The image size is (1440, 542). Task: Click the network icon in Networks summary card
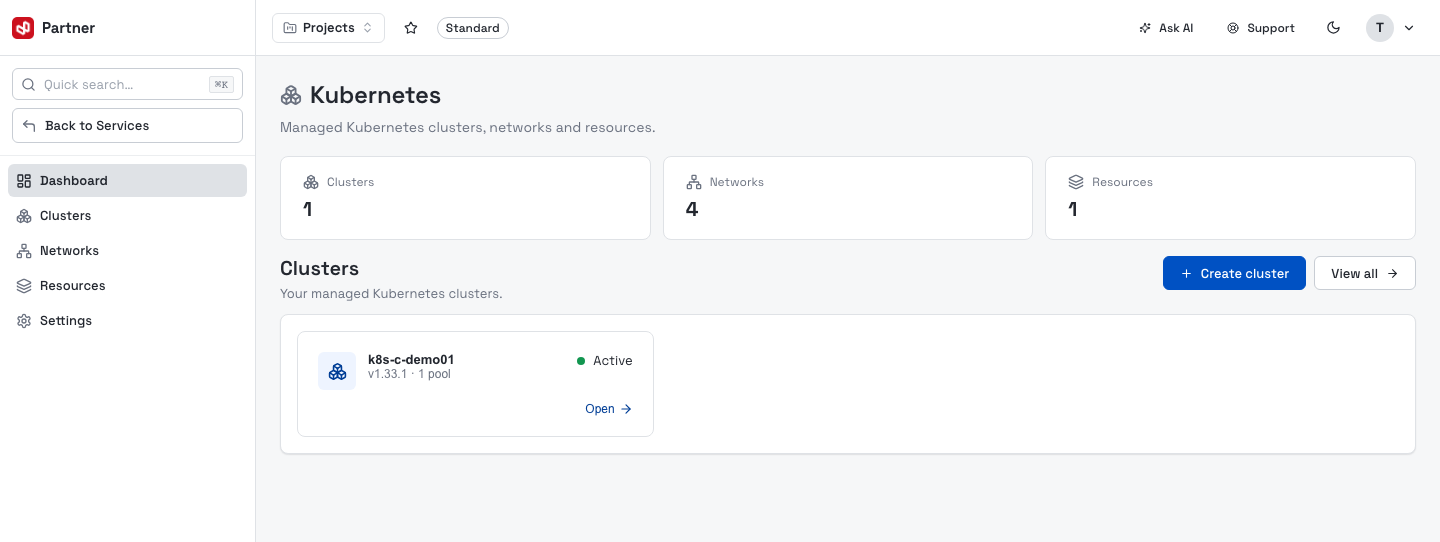coord(694,182)
